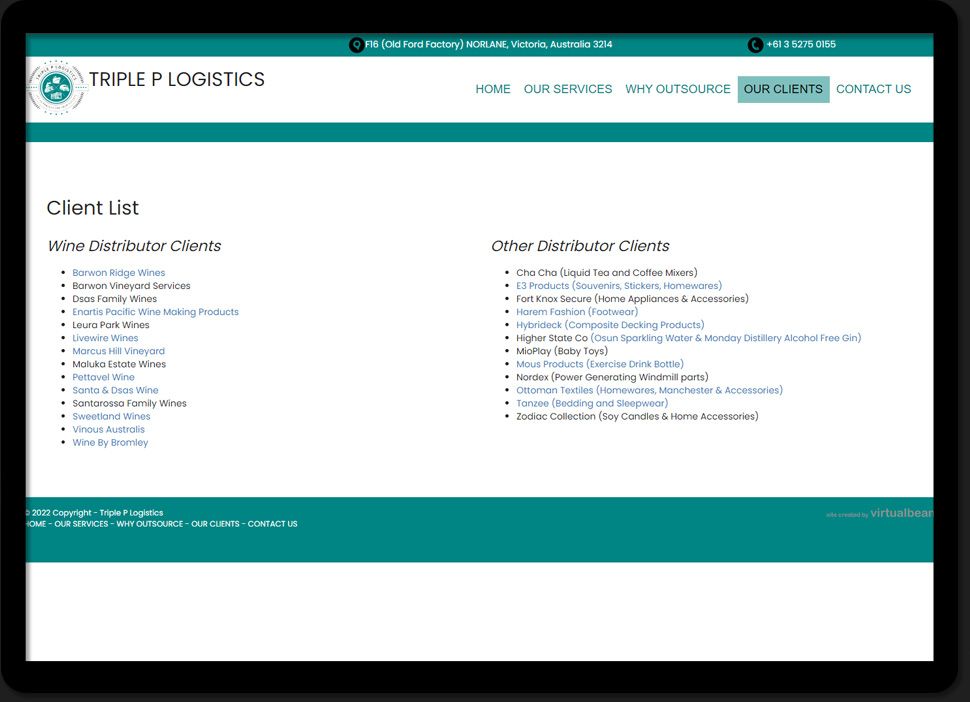This screenshot has width=970, height=702.
Task: Click the E3 Products souvenirs link
Action: coord(618,286)
